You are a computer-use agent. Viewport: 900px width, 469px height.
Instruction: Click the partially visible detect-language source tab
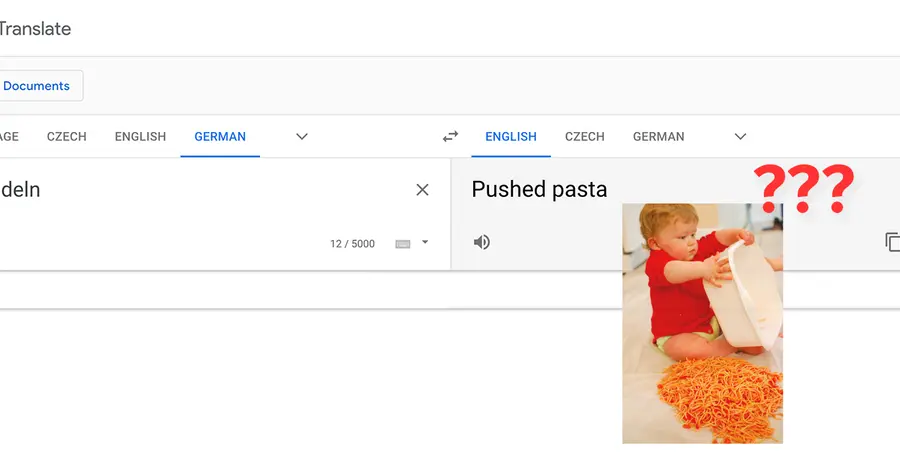pyautogui.click(x=8, y=137)
